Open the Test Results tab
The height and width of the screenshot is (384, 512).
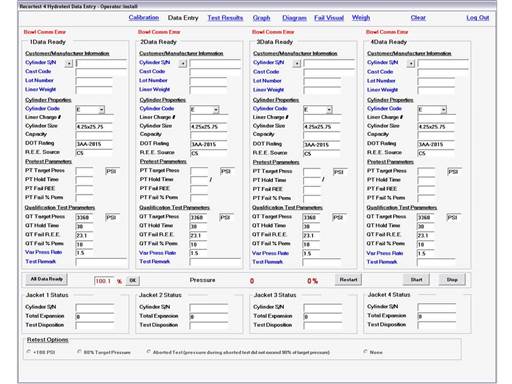coord(225,18)
